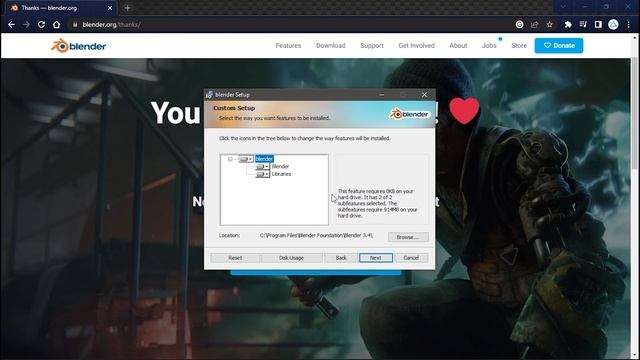Minimize the blender Setup dialog
The width and height of the screenshot is (640, 360).
(382, 95)
